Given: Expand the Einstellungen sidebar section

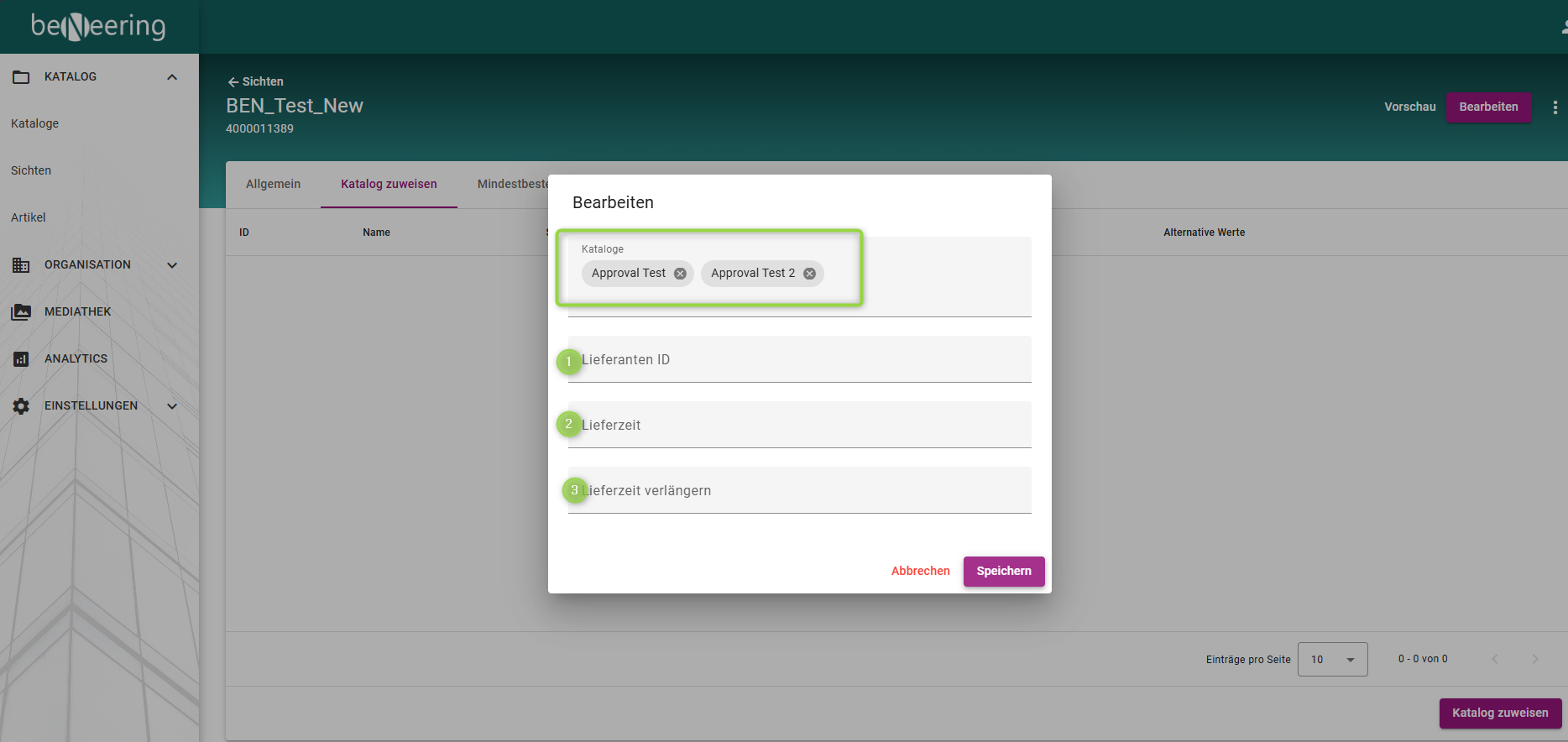Looking at the screenshot, I should (x=172, y=406).
